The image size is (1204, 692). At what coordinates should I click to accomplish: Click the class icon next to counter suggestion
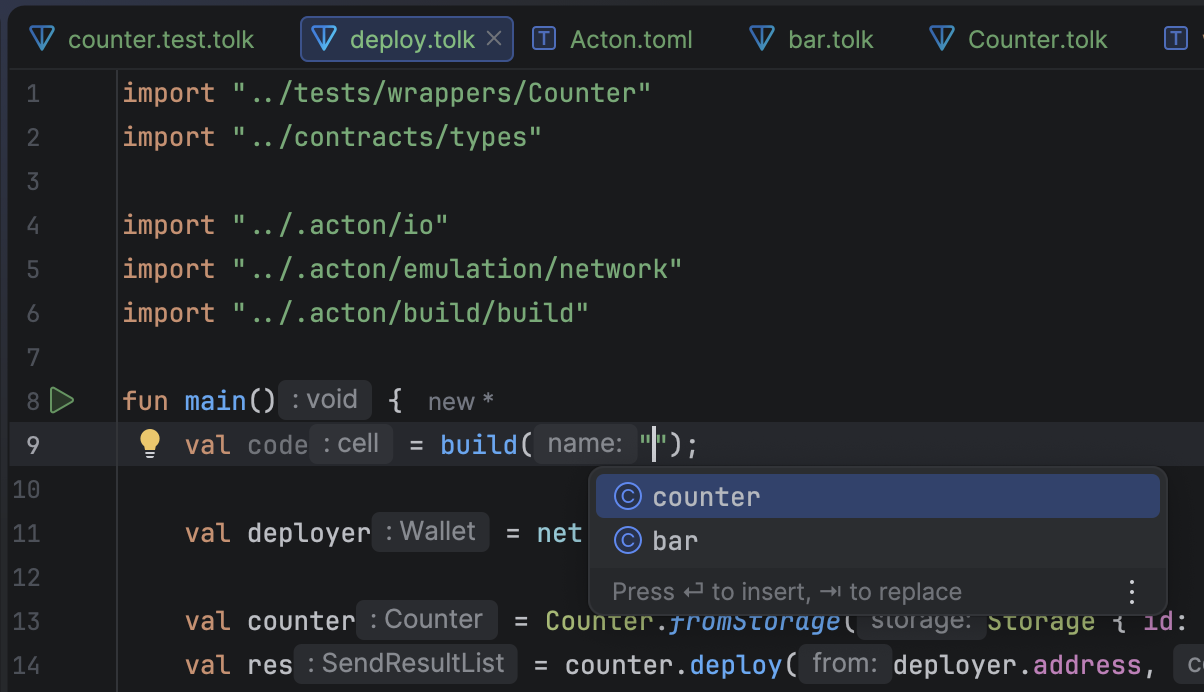[x=627, y=497]
